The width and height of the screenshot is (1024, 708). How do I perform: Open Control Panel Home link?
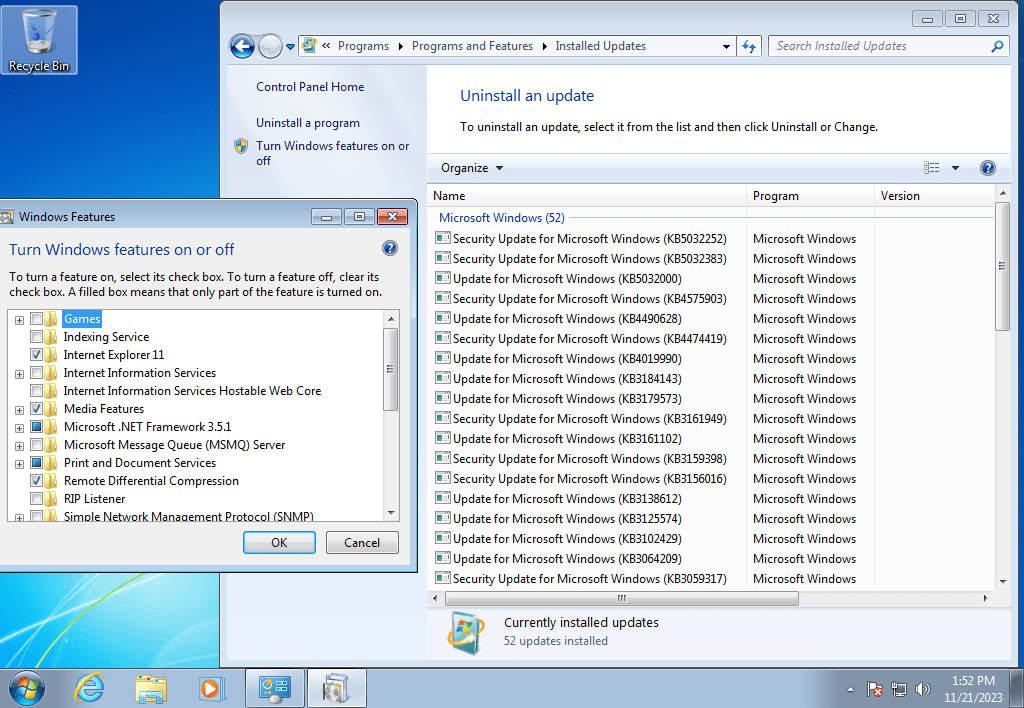[310, 87]
